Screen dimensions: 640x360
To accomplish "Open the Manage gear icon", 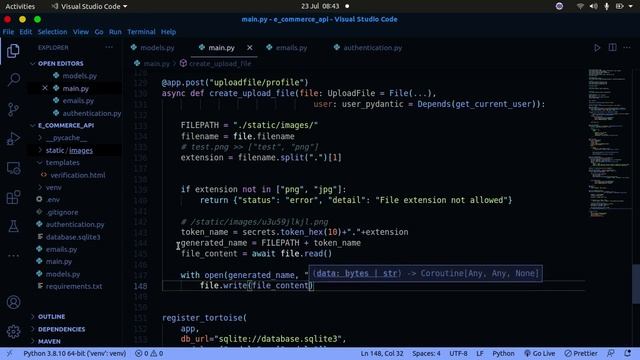I will tap(13, 331).
